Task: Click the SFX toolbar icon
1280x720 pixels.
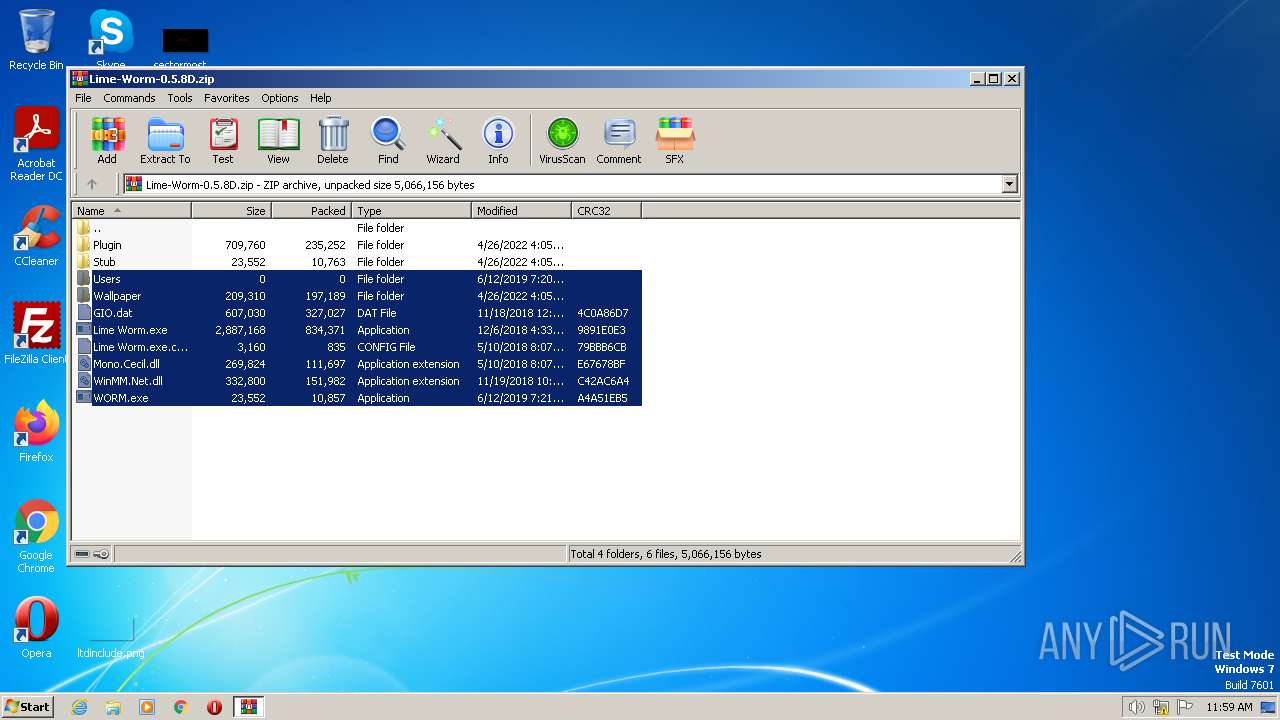Action: [x=675, y=141]
